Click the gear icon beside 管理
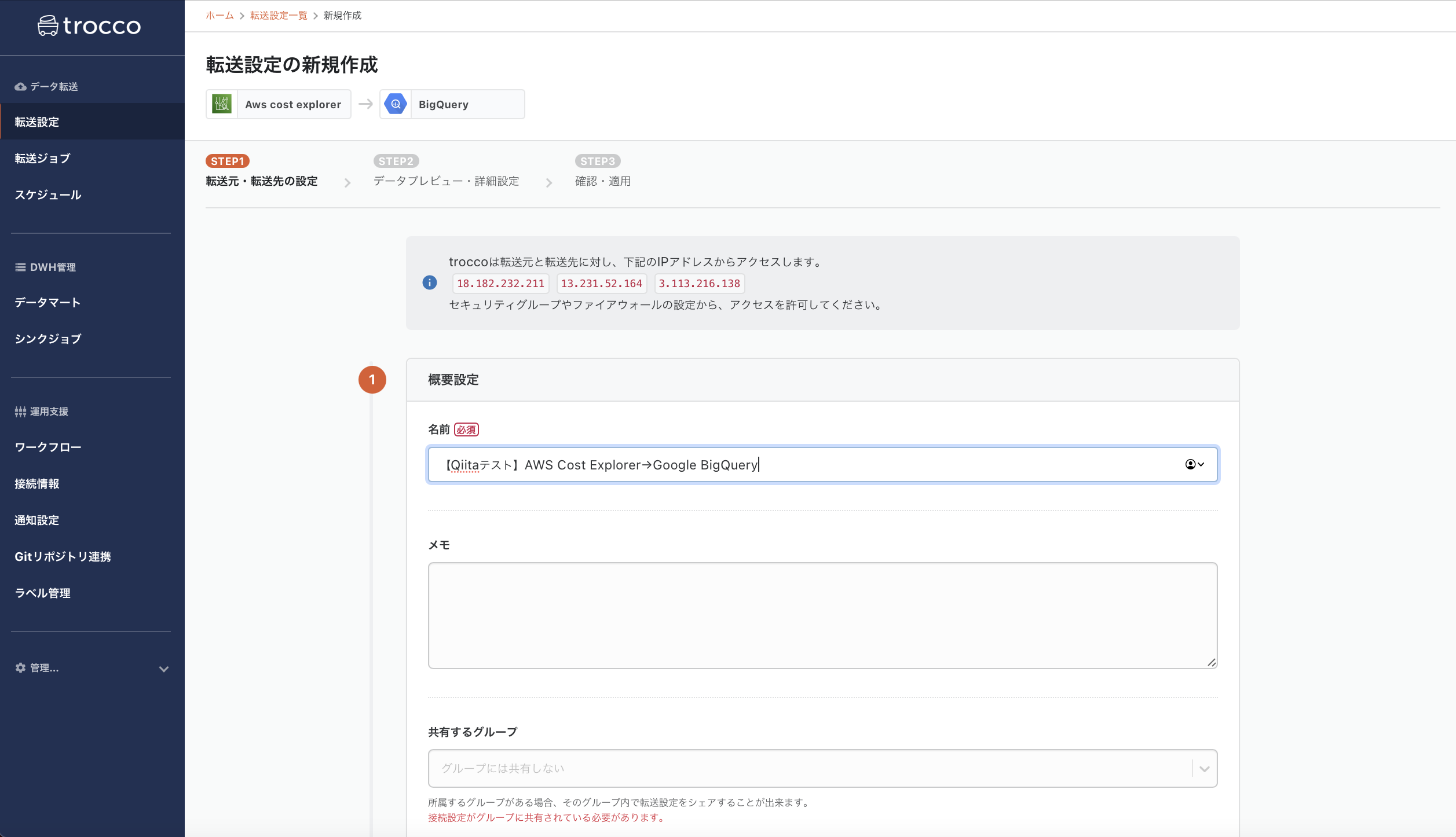 (20, 668)
